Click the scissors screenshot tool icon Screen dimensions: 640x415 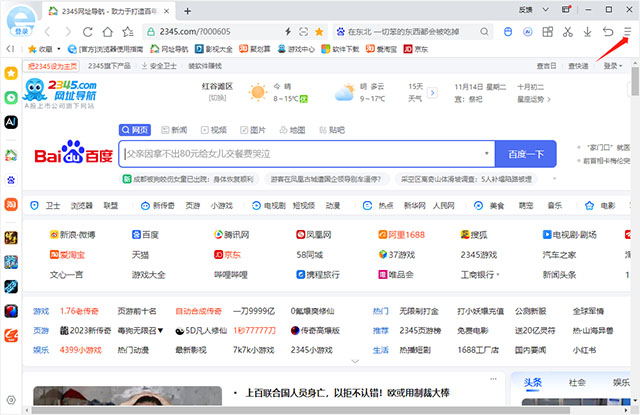(568, 32)
